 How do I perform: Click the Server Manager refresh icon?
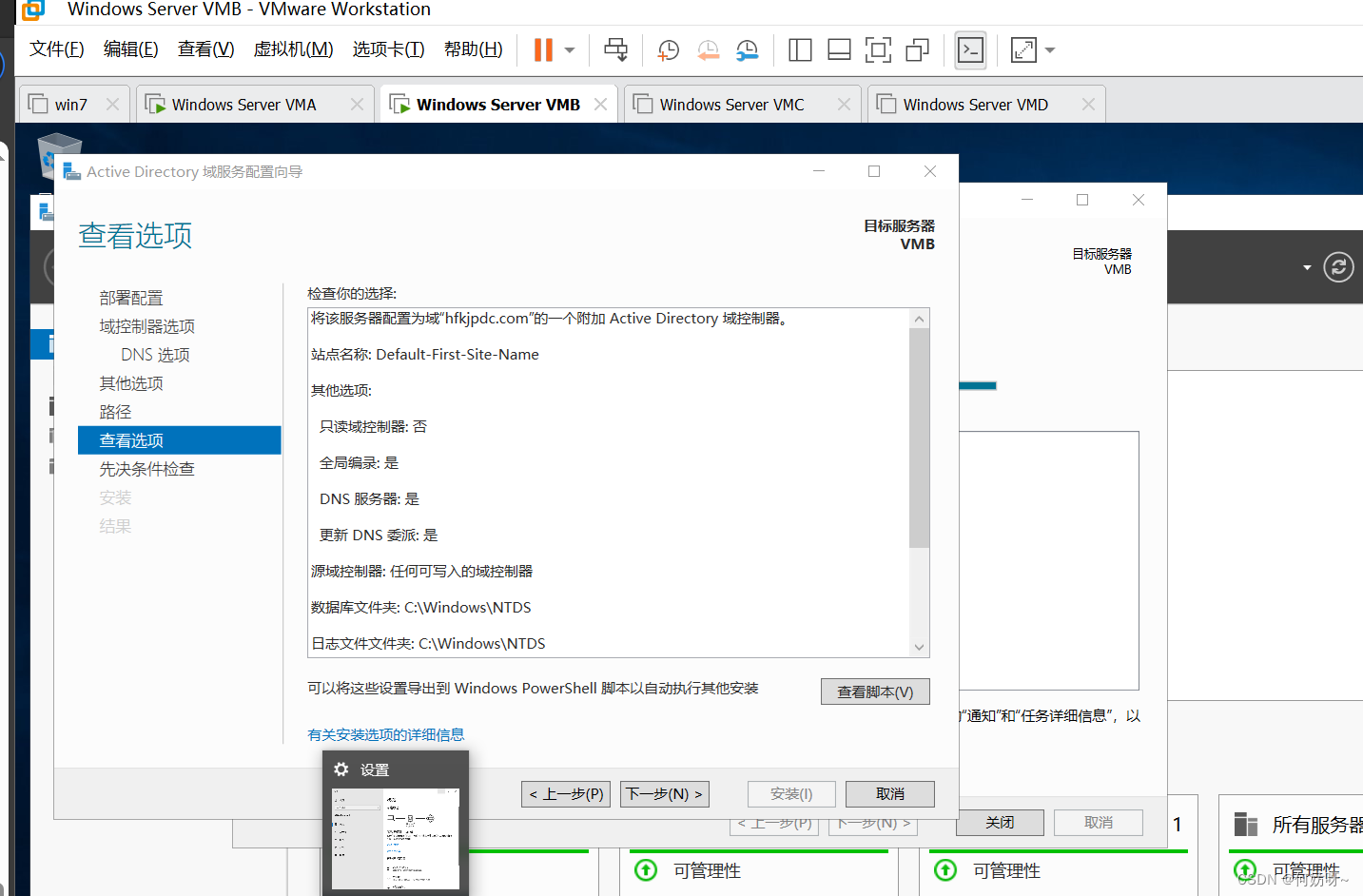[x=1338, y=267]
